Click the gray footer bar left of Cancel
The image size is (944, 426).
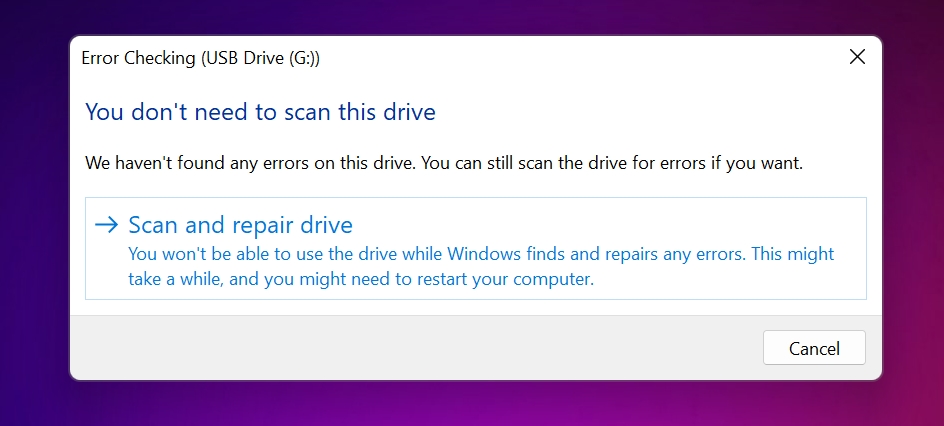(400, 348)
